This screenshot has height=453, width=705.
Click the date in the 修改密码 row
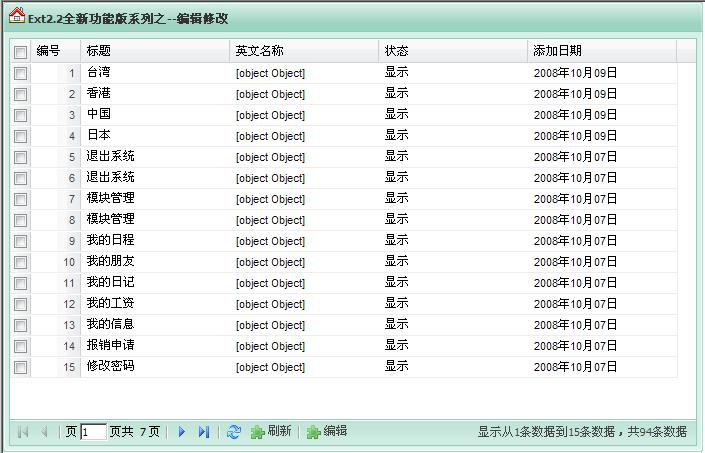pos(575,367)
